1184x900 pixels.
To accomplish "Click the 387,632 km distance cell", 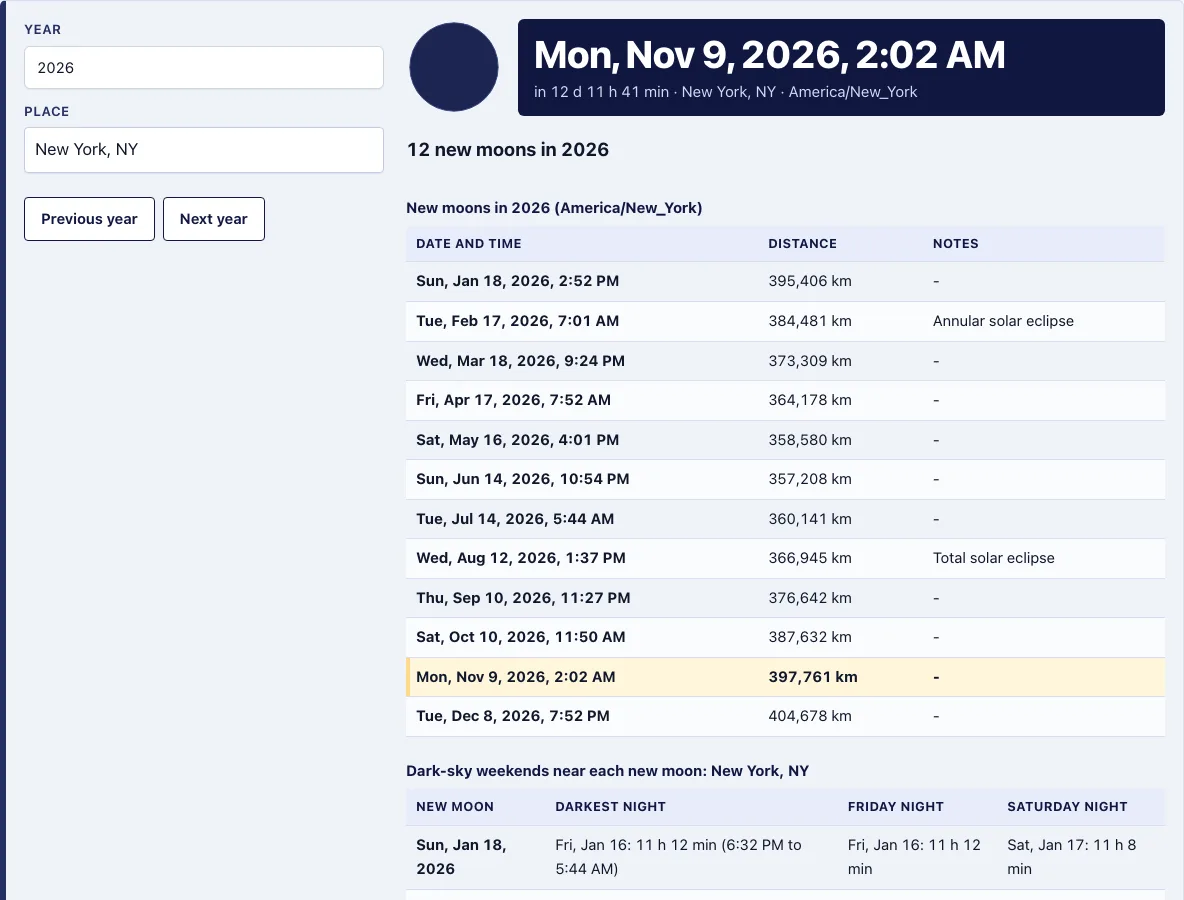I will click(809, 637).
